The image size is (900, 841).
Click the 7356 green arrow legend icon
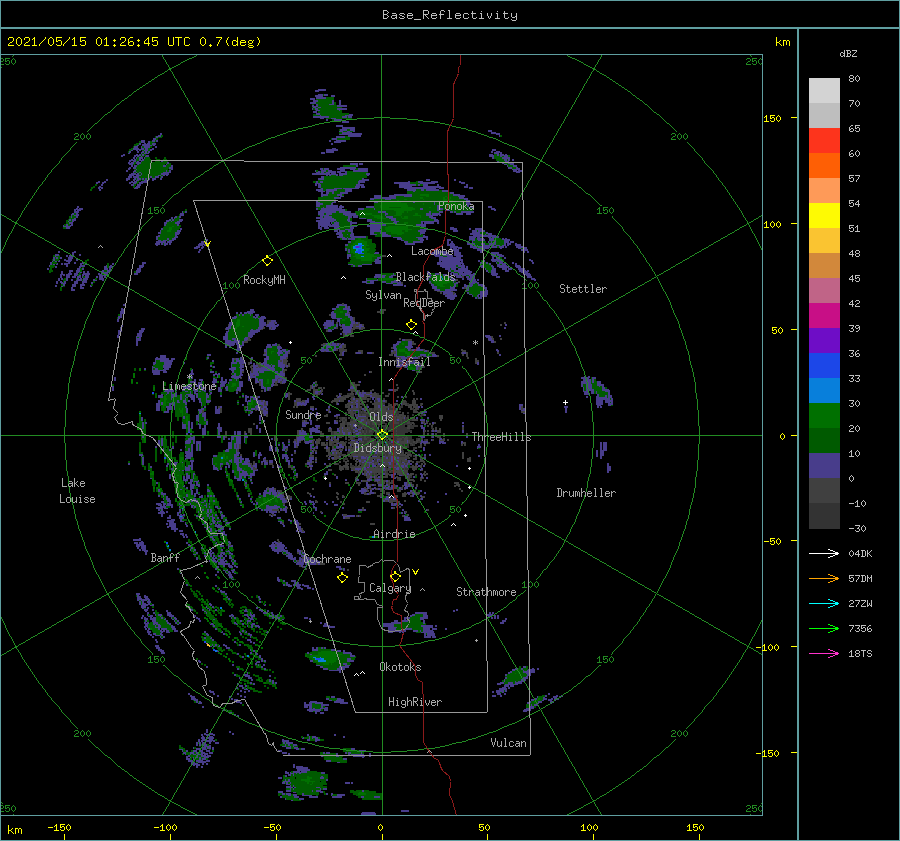point(824,629)
